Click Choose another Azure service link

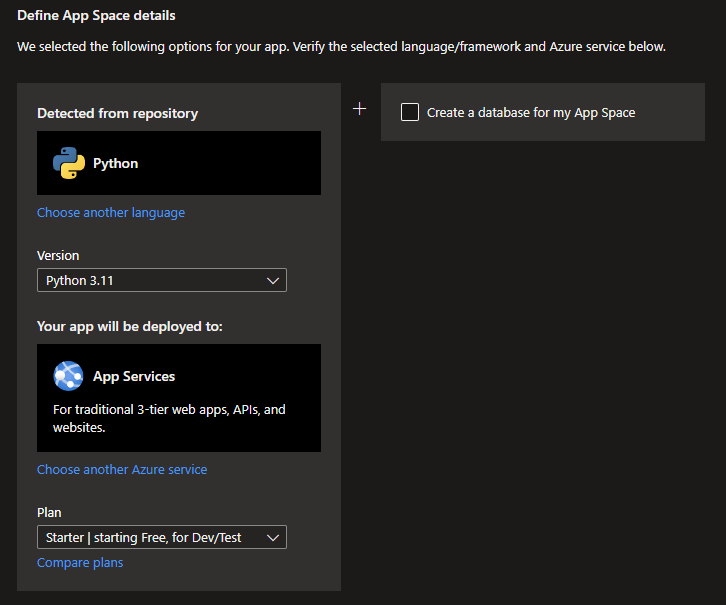tap(122, 469)
